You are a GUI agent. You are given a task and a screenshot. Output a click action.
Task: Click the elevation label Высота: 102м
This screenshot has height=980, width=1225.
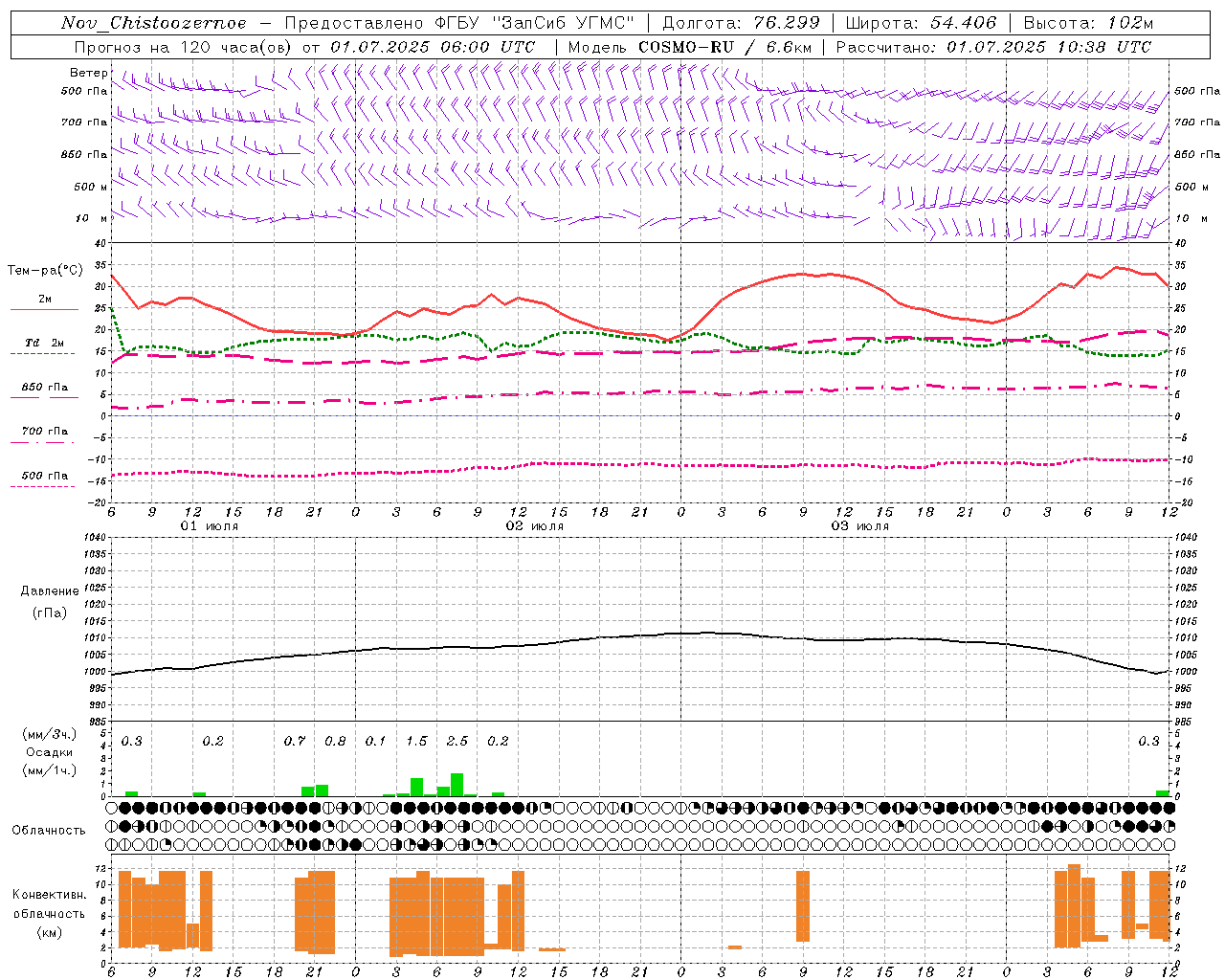[1088, 23]
